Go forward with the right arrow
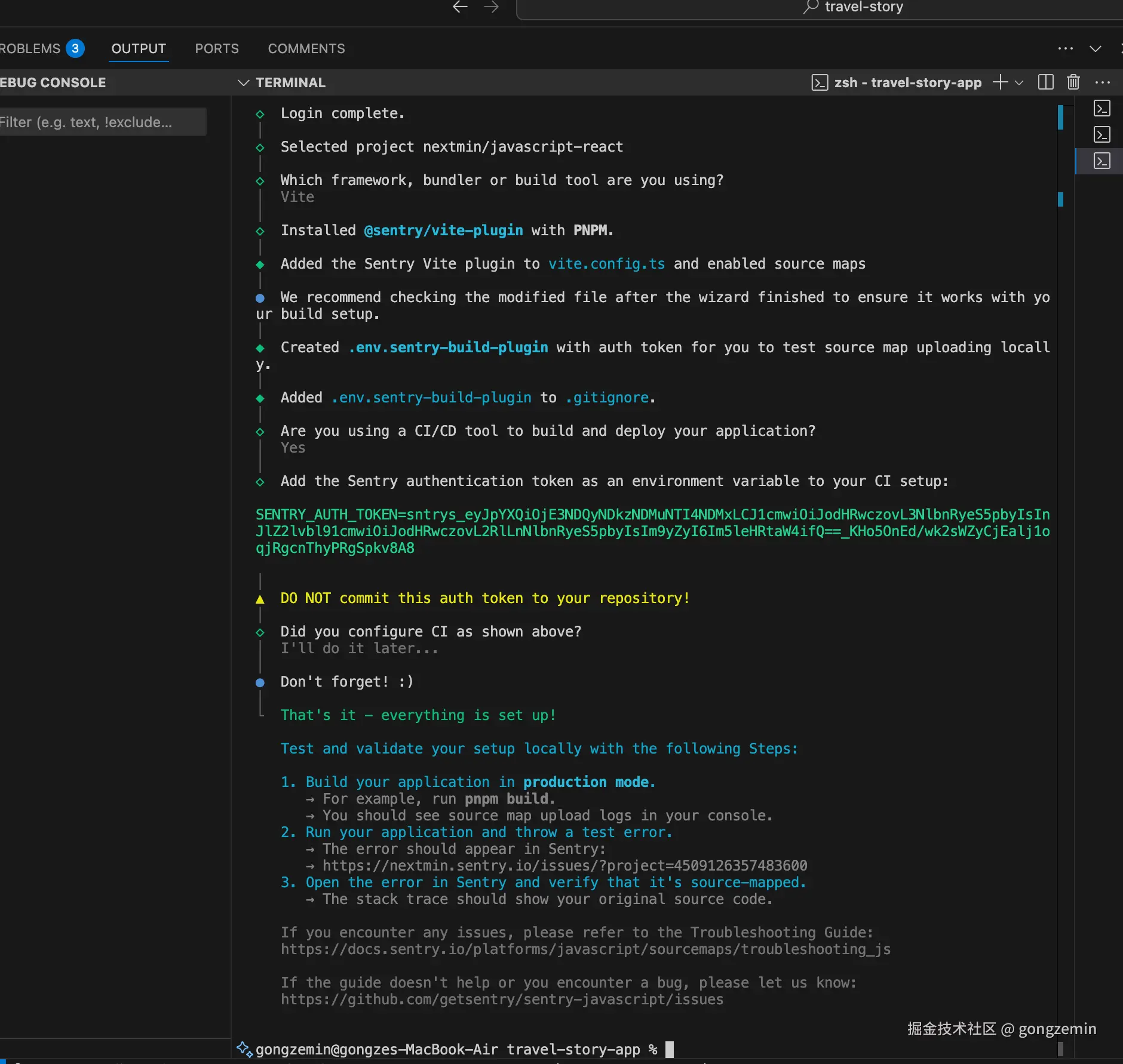This screenshot has height=1064, width=1123. coord(491,7)
